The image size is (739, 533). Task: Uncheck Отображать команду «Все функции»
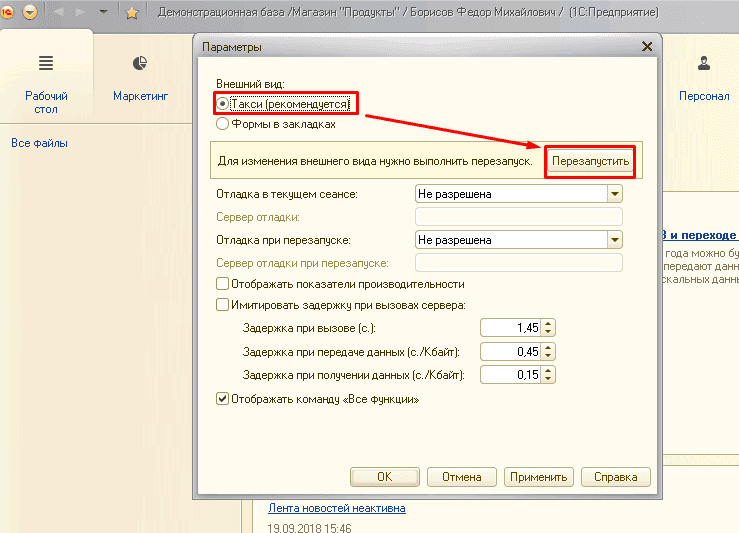tap(222, 399)
